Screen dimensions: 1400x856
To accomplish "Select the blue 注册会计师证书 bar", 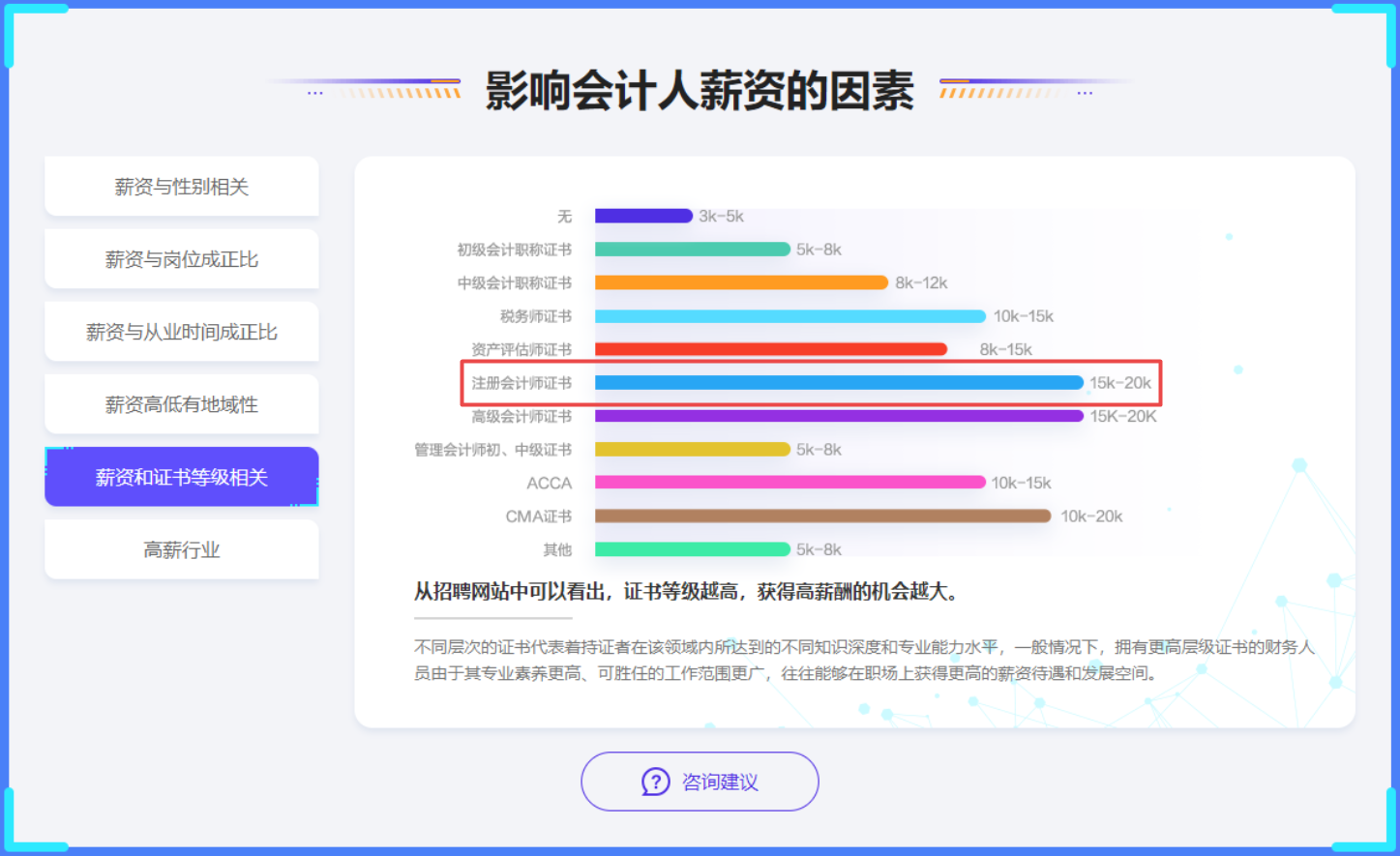I will [839, 383].
